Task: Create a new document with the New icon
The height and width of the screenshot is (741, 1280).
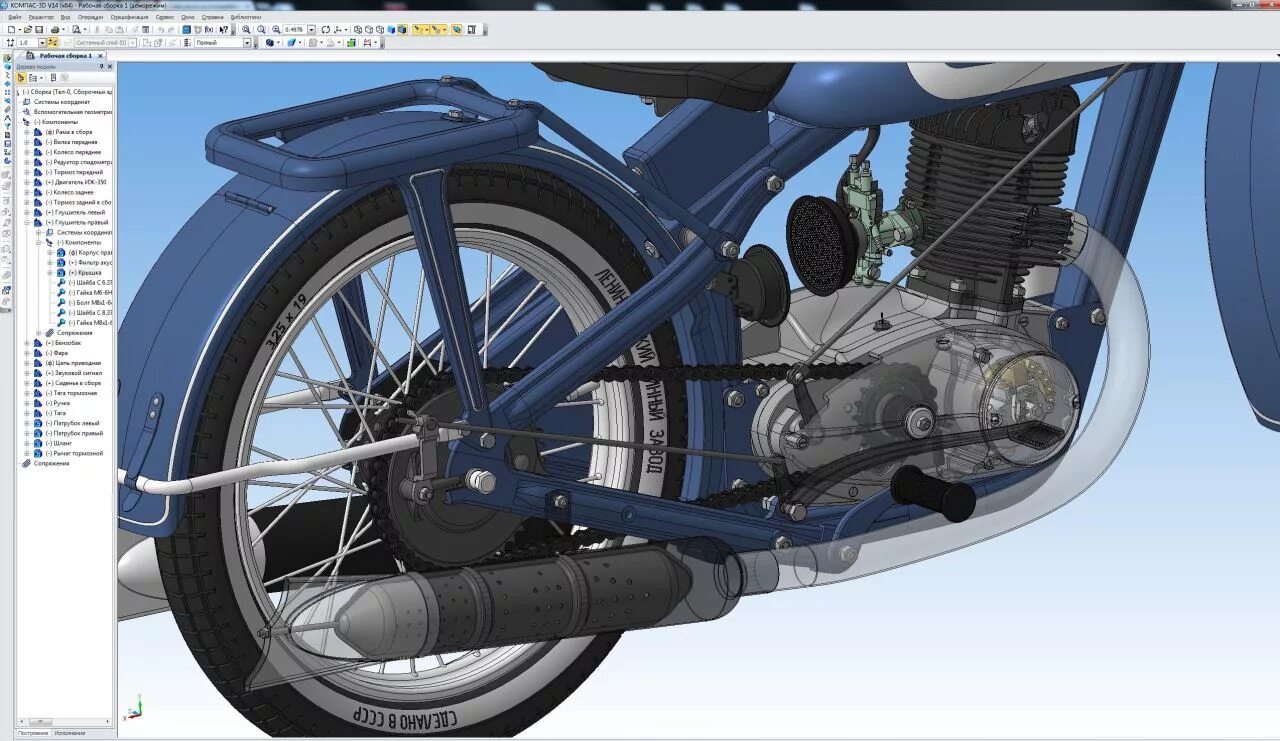Action: pos(12,29)
